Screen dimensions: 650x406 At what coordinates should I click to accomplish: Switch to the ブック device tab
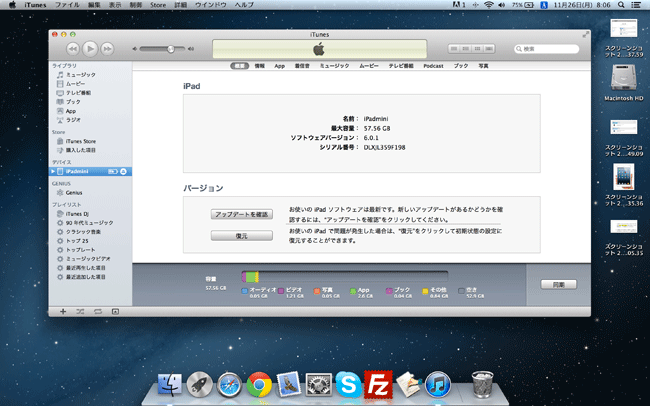(x=461, y=66)
